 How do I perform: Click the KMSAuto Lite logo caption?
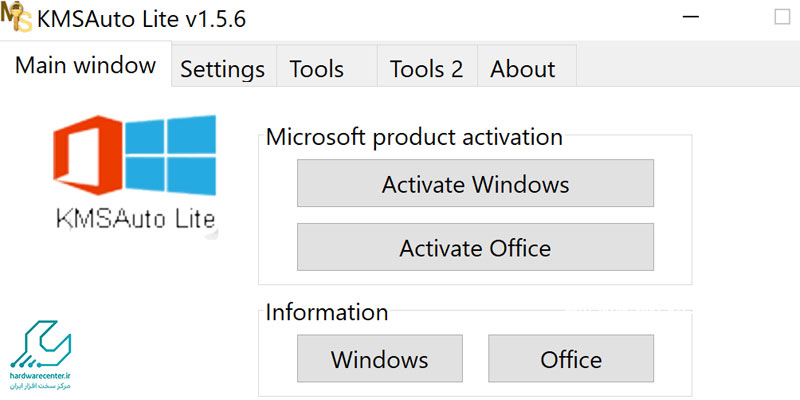click(x=135, y=218)
